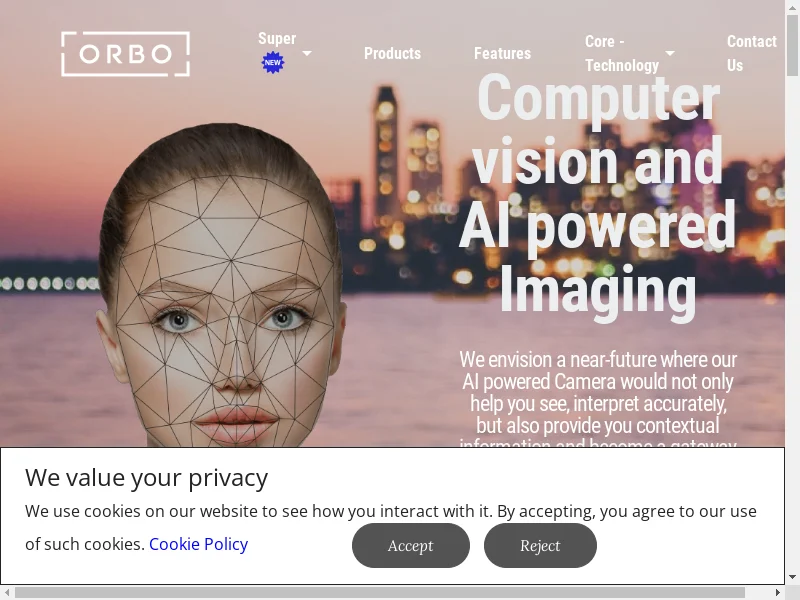Reject cookies in the privacy banner

pyautogui.click(x=540, y=545)
